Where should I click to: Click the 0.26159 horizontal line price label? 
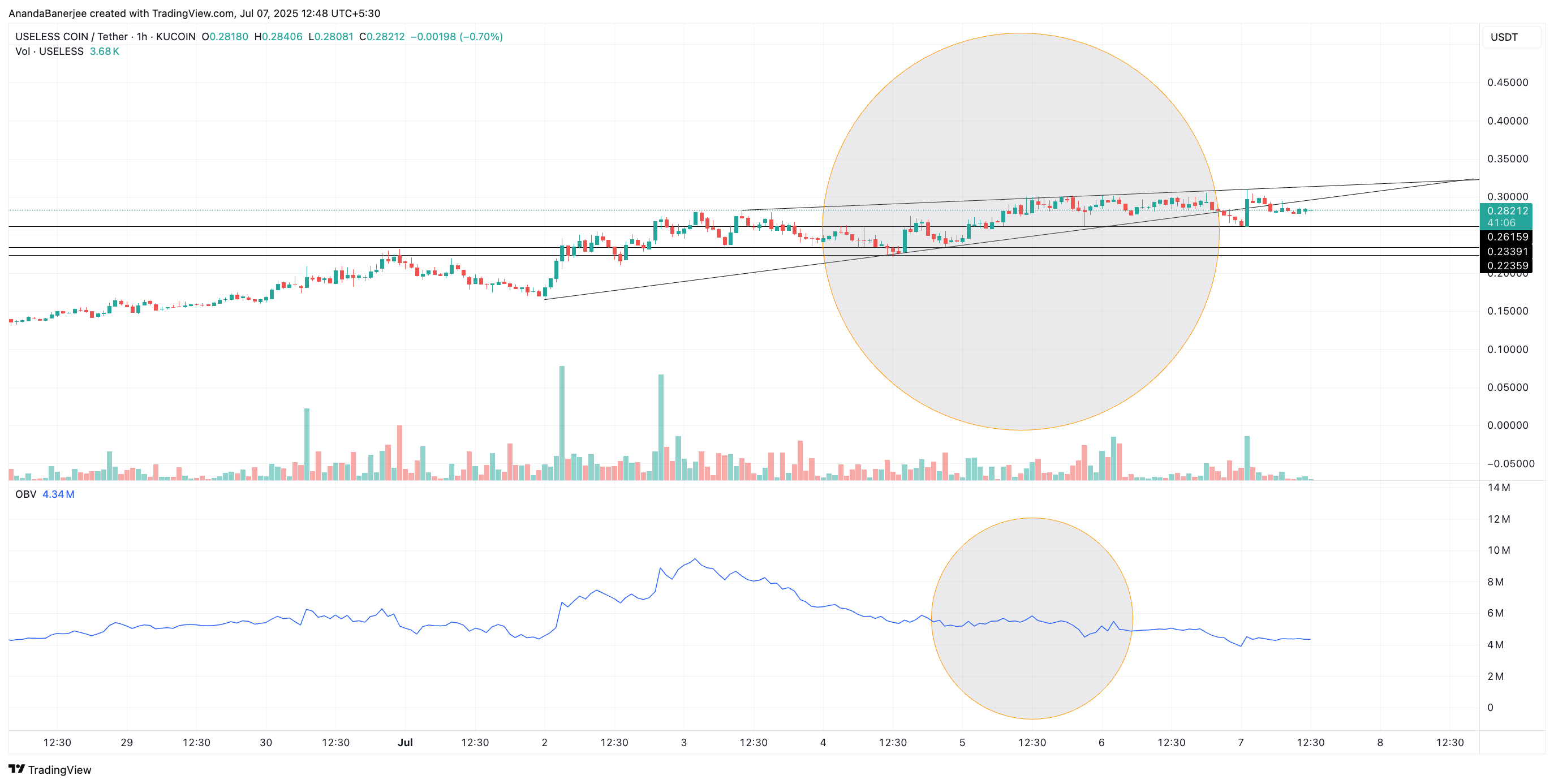[x=1507, y=237]
